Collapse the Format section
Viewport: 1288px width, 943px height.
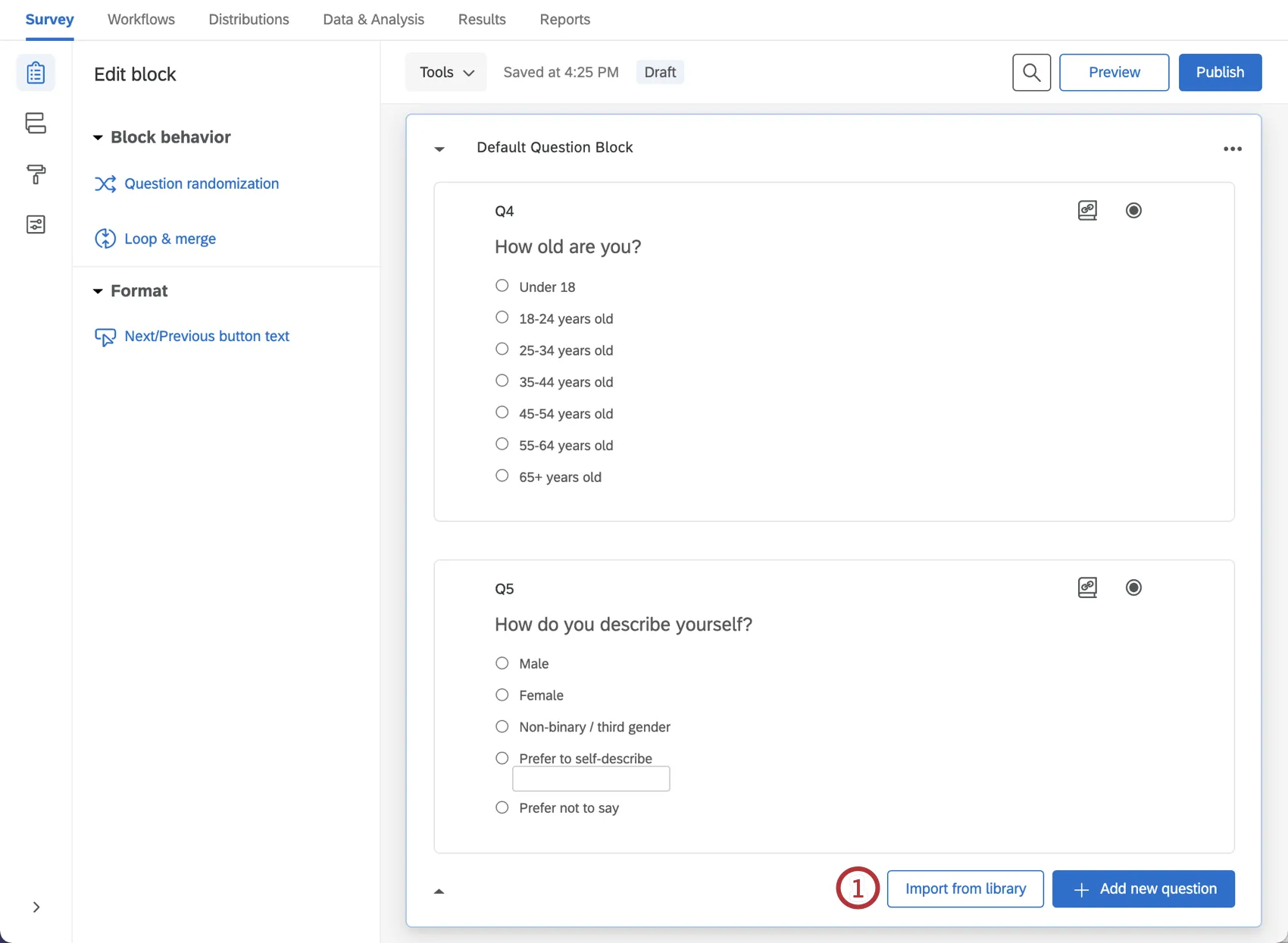click(x=98, y=291)
